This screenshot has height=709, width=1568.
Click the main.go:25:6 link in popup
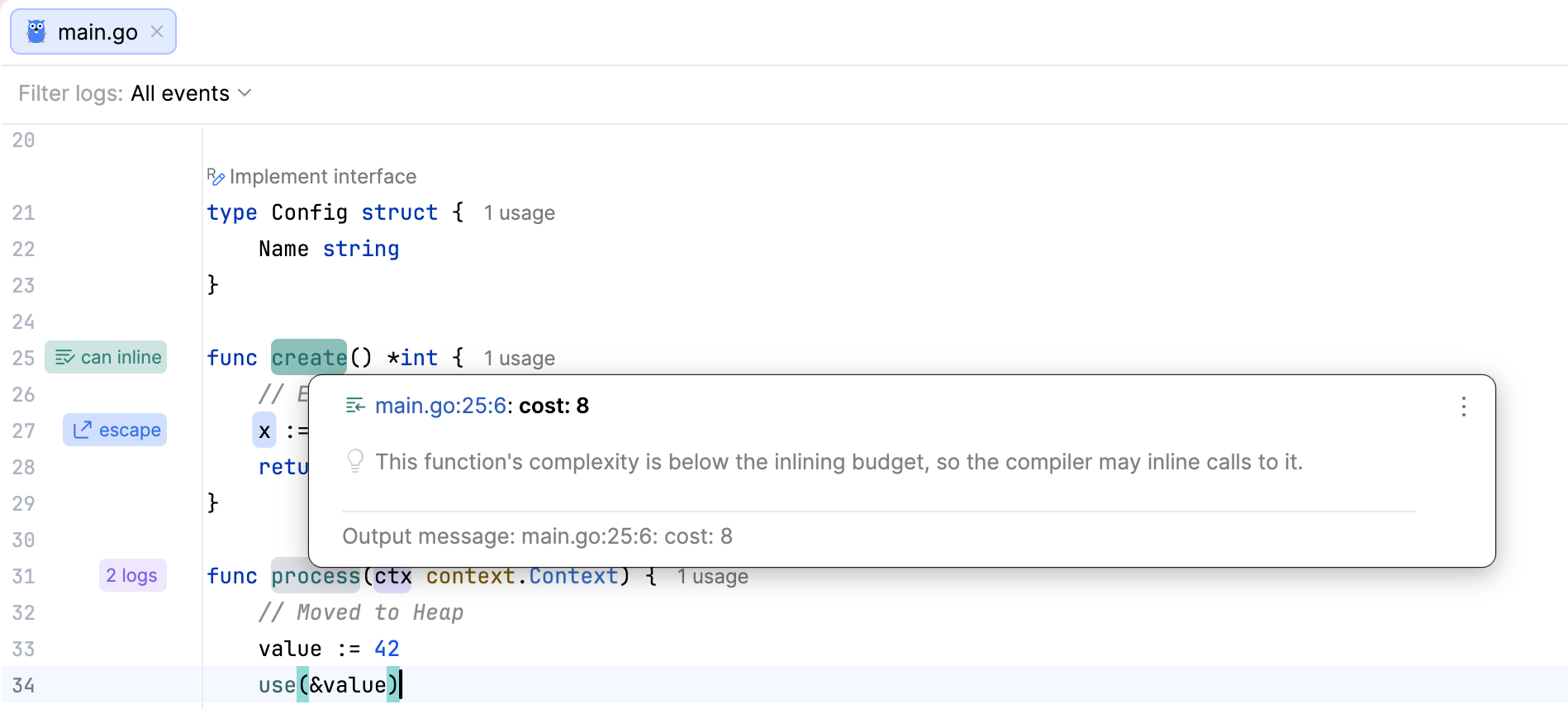pos(440,406)
